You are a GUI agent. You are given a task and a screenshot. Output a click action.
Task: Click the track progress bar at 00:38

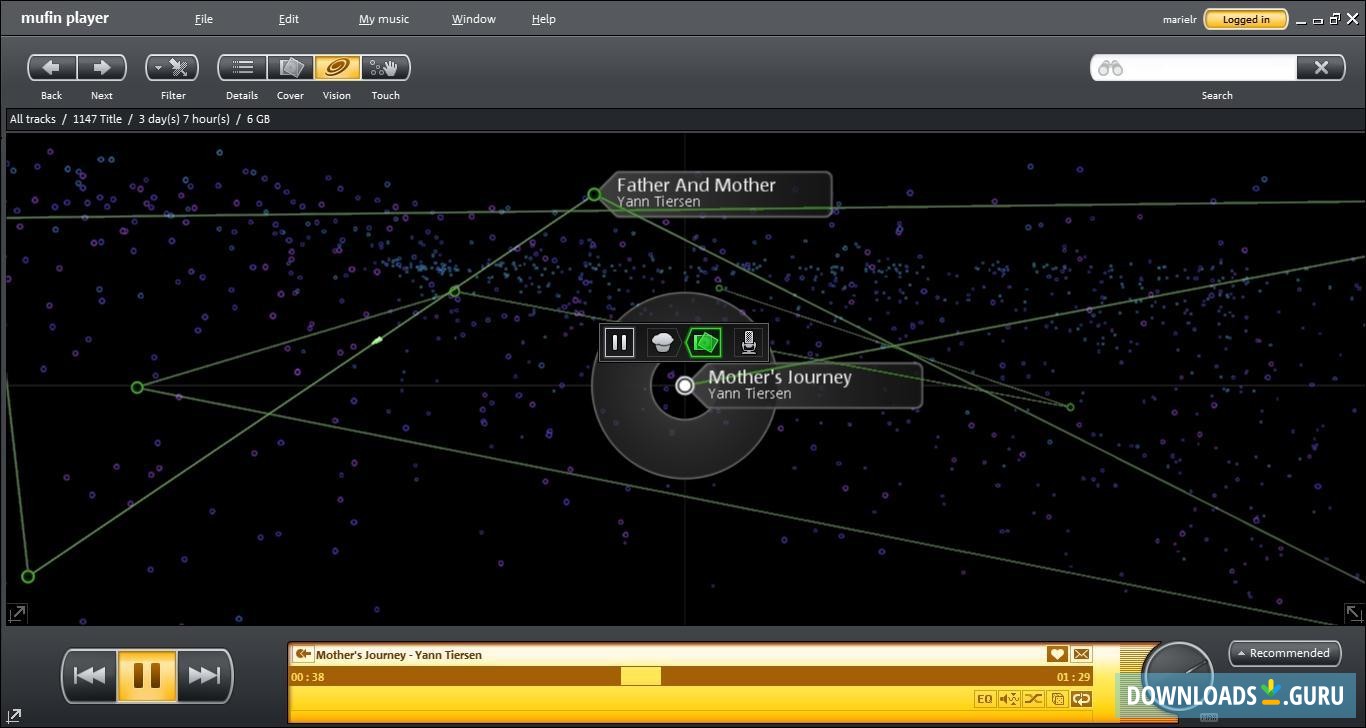pos(640,676)
